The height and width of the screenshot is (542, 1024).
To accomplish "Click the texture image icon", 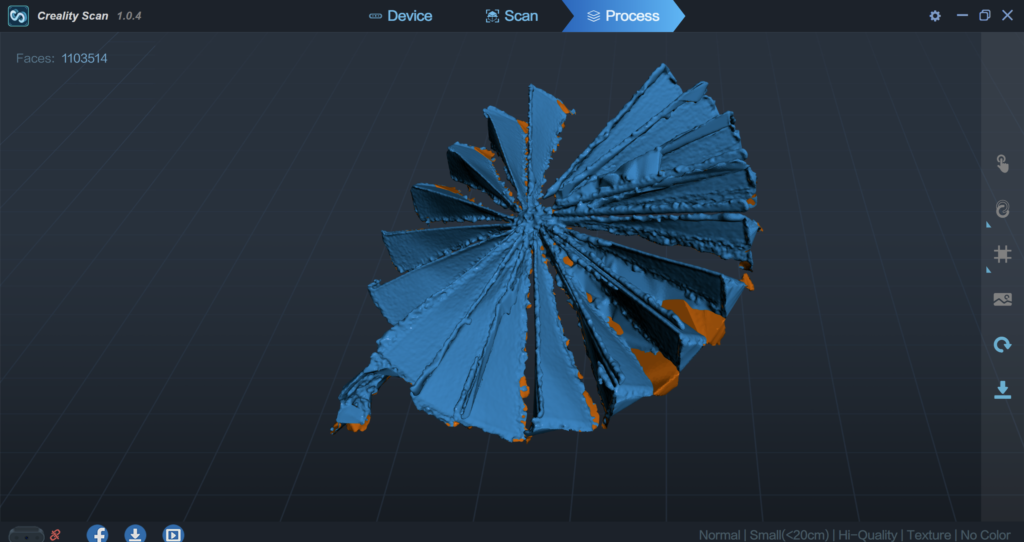I will pos(1002,299).
